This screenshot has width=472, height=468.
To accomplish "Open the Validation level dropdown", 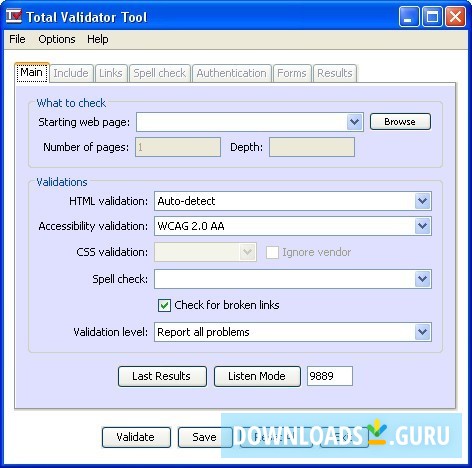I will coord(293,332).
